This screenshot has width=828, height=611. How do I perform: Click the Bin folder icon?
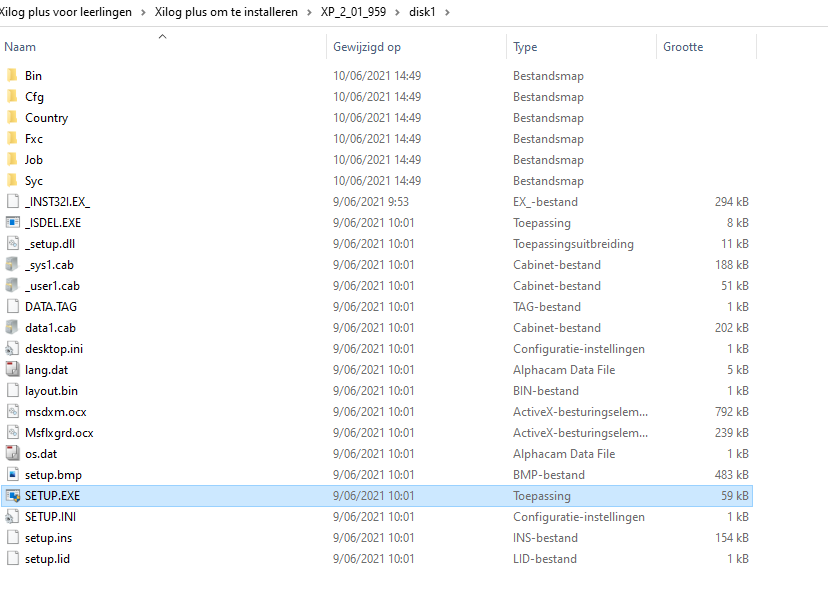[13, 76]
